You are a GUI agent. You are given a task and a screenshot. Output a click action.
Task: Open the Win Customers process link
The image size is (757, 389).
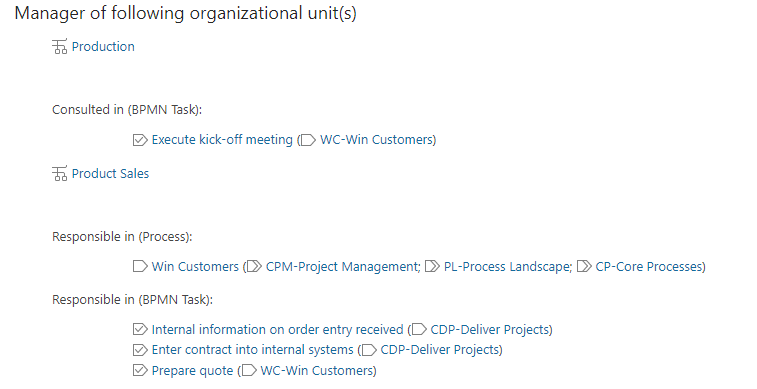[195, 266]
